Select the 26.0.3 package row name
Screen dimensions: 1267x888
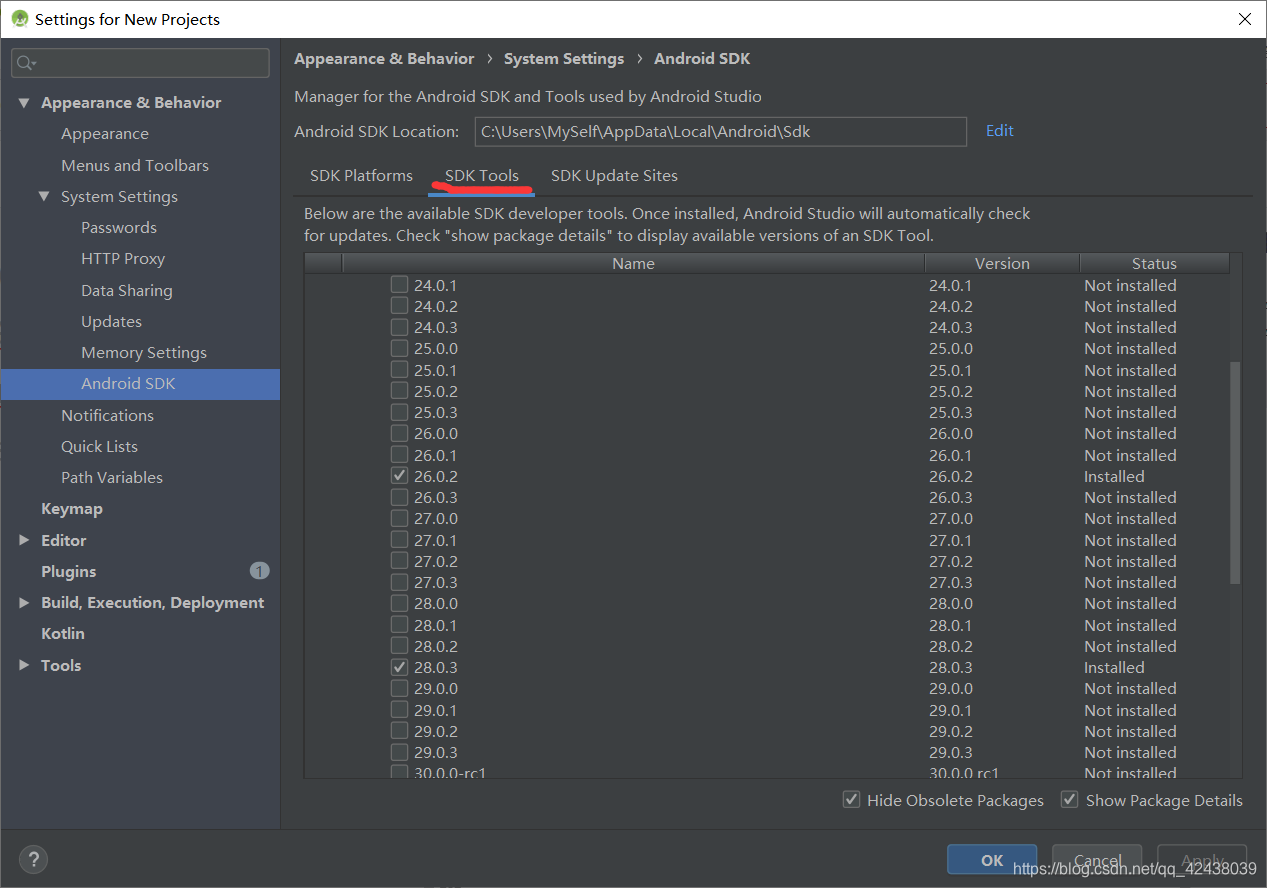[x=436, y=497]
